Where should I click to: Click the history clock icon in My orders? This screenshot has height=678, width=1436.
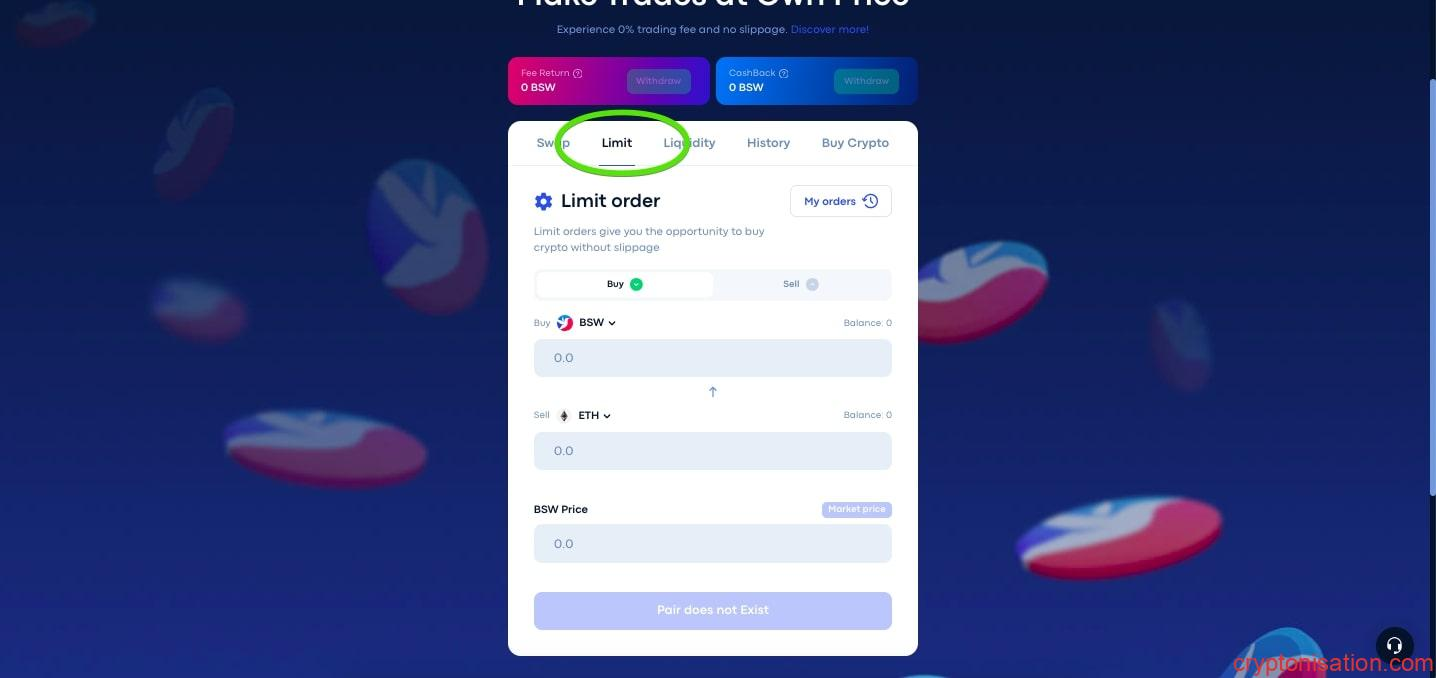point(870,201)
